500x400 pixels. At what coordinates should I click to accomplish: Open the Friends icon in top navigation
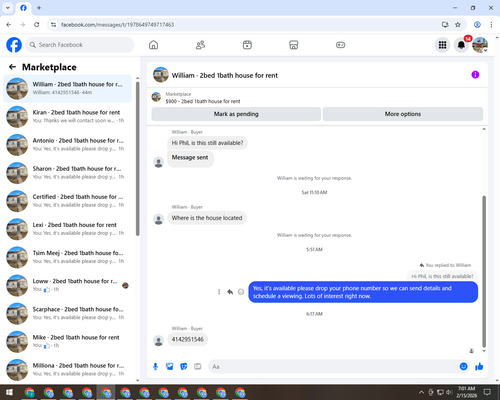pos(200,45)
